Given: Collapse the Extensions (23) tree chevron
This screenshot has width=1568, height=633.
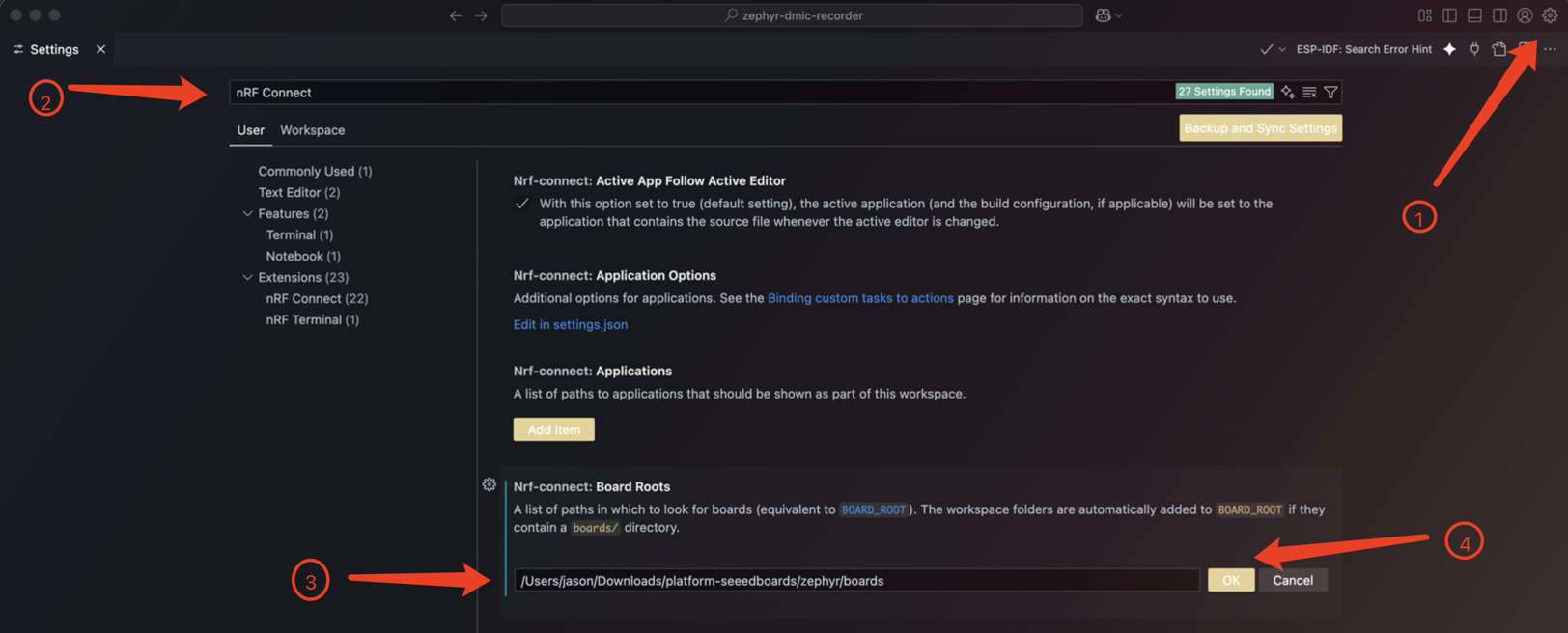Looking at the screenshot, I should pyautogui.click(x=247, y=277).
